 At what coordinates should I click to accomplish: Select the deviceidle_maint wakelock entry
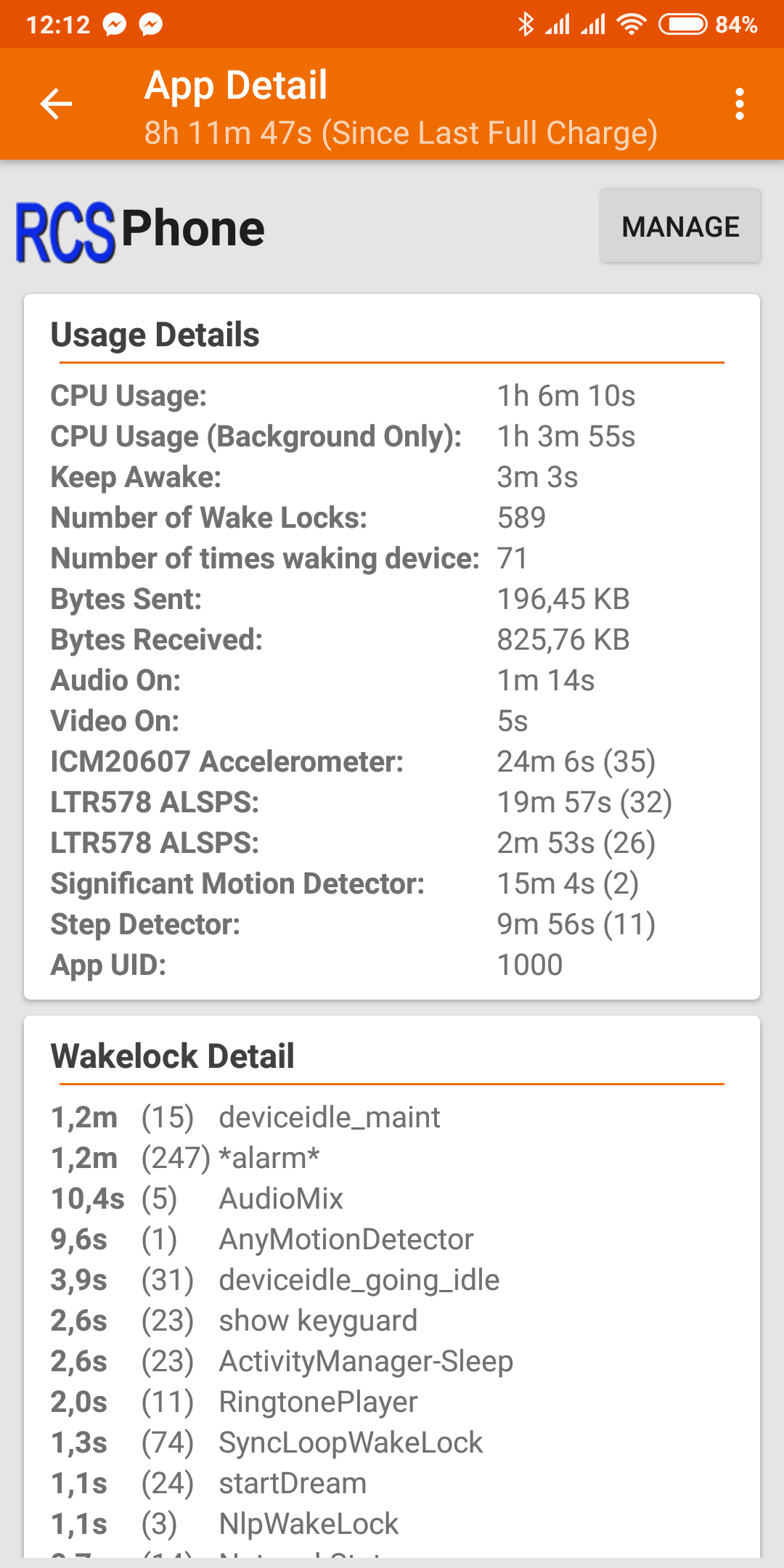click(x=329, y=1117)
